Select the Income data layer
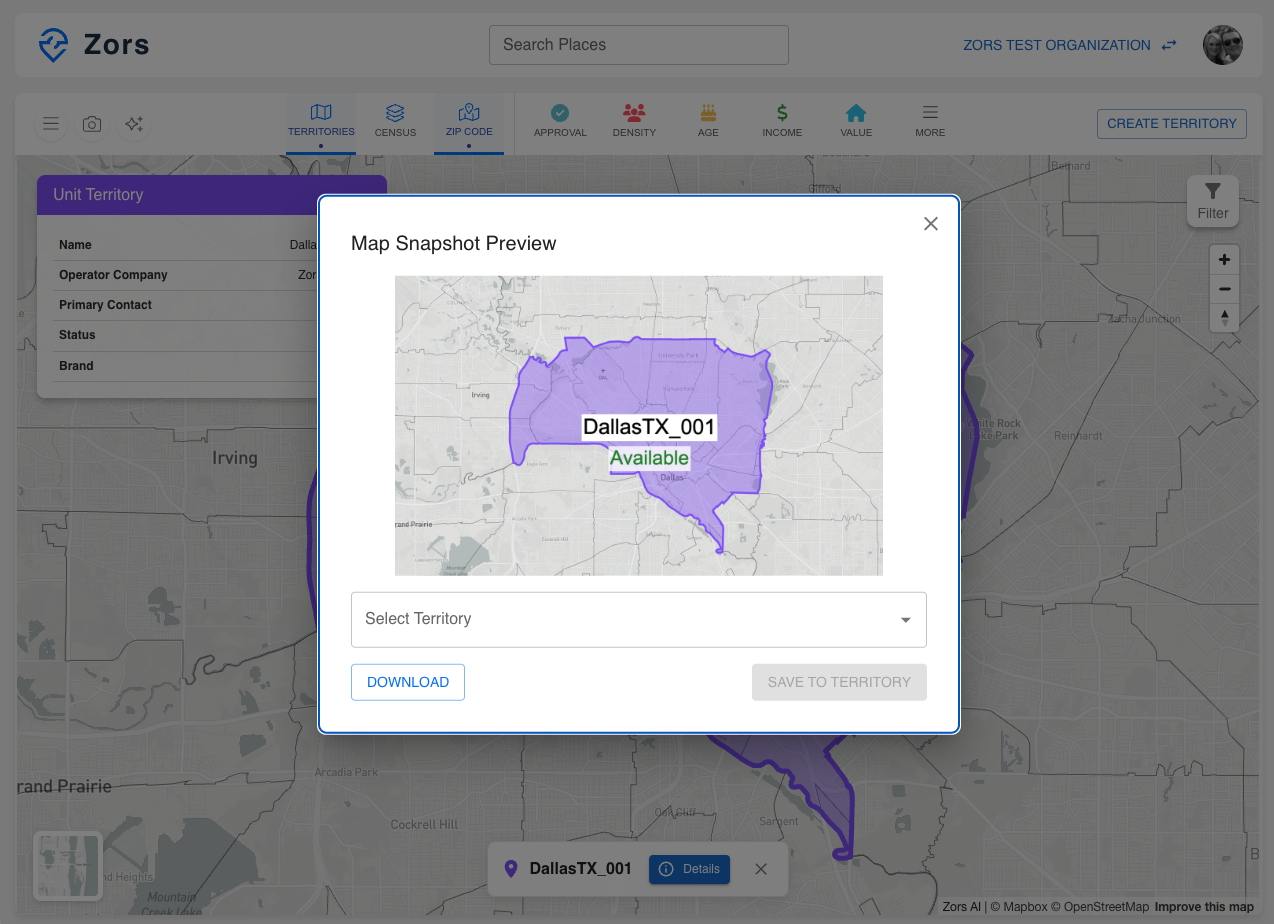 pyautogui.click(x=782, y=121)
